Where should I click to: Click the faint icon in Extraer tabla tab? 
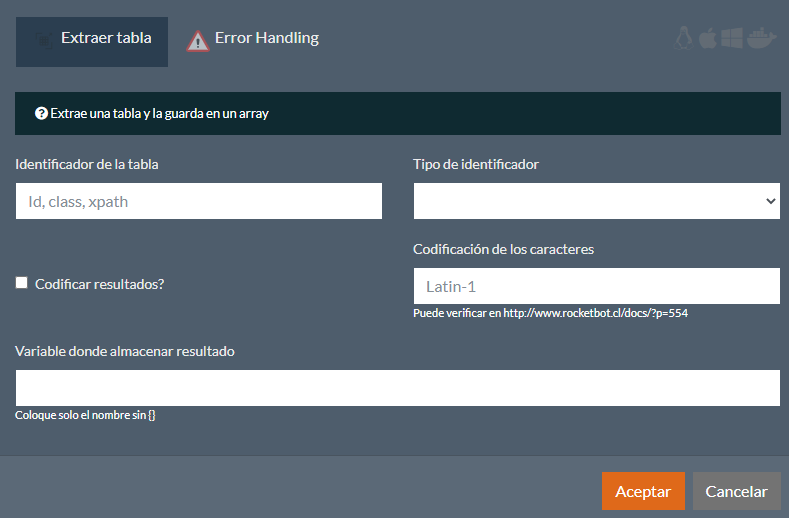pyautogui.click(x=43, y=40)
